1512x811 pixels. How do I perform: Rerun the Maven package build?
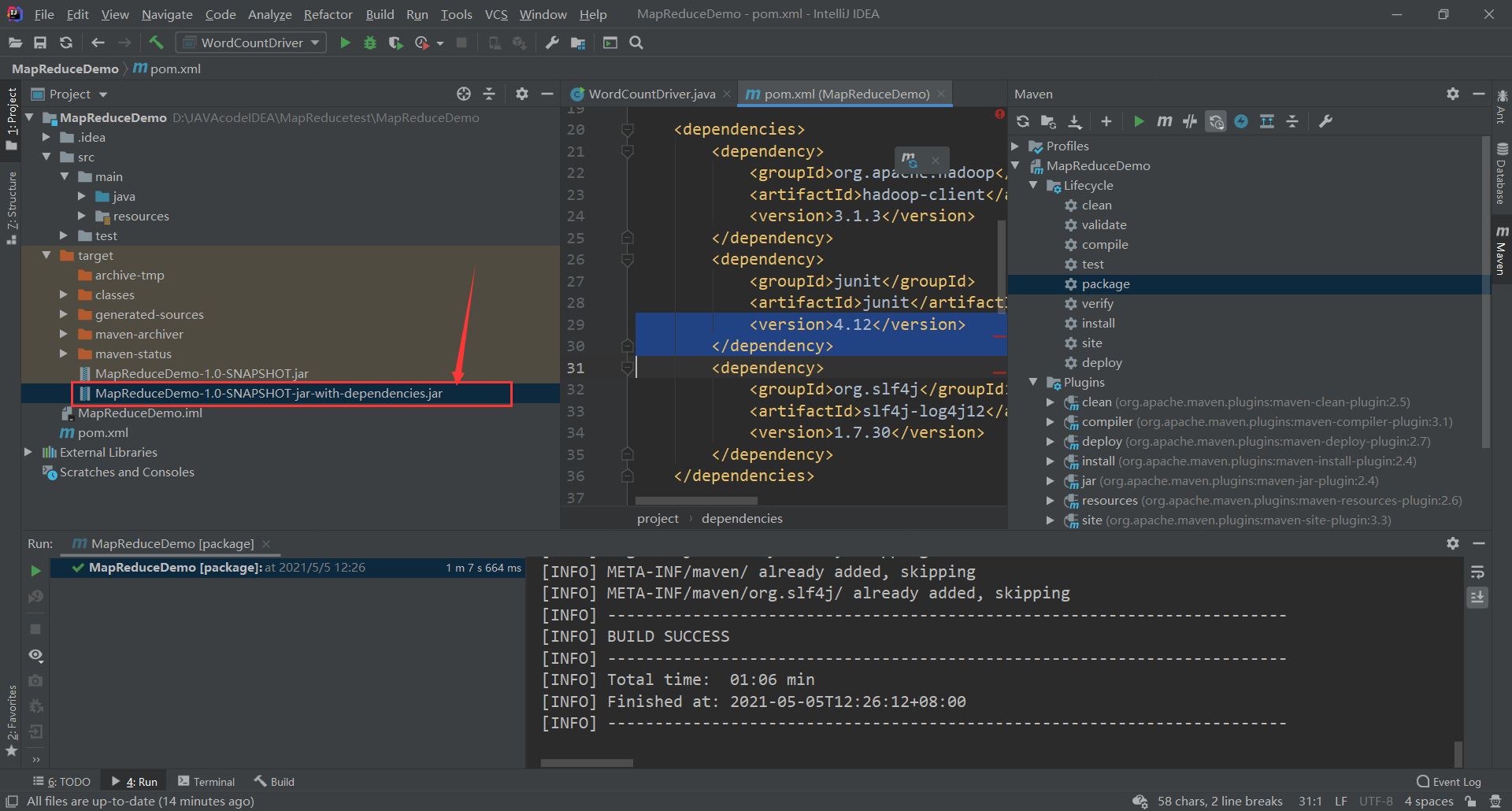[35, 570]
